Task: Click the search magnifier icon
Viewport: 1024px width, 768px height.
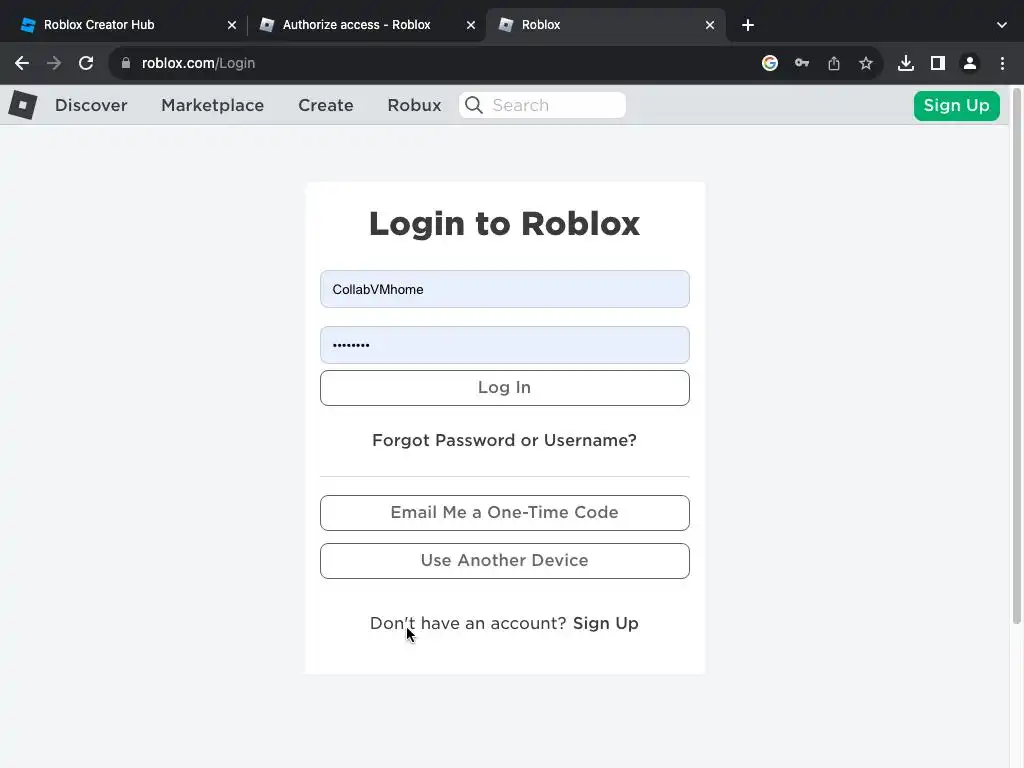Action: (x=474, y=105)
